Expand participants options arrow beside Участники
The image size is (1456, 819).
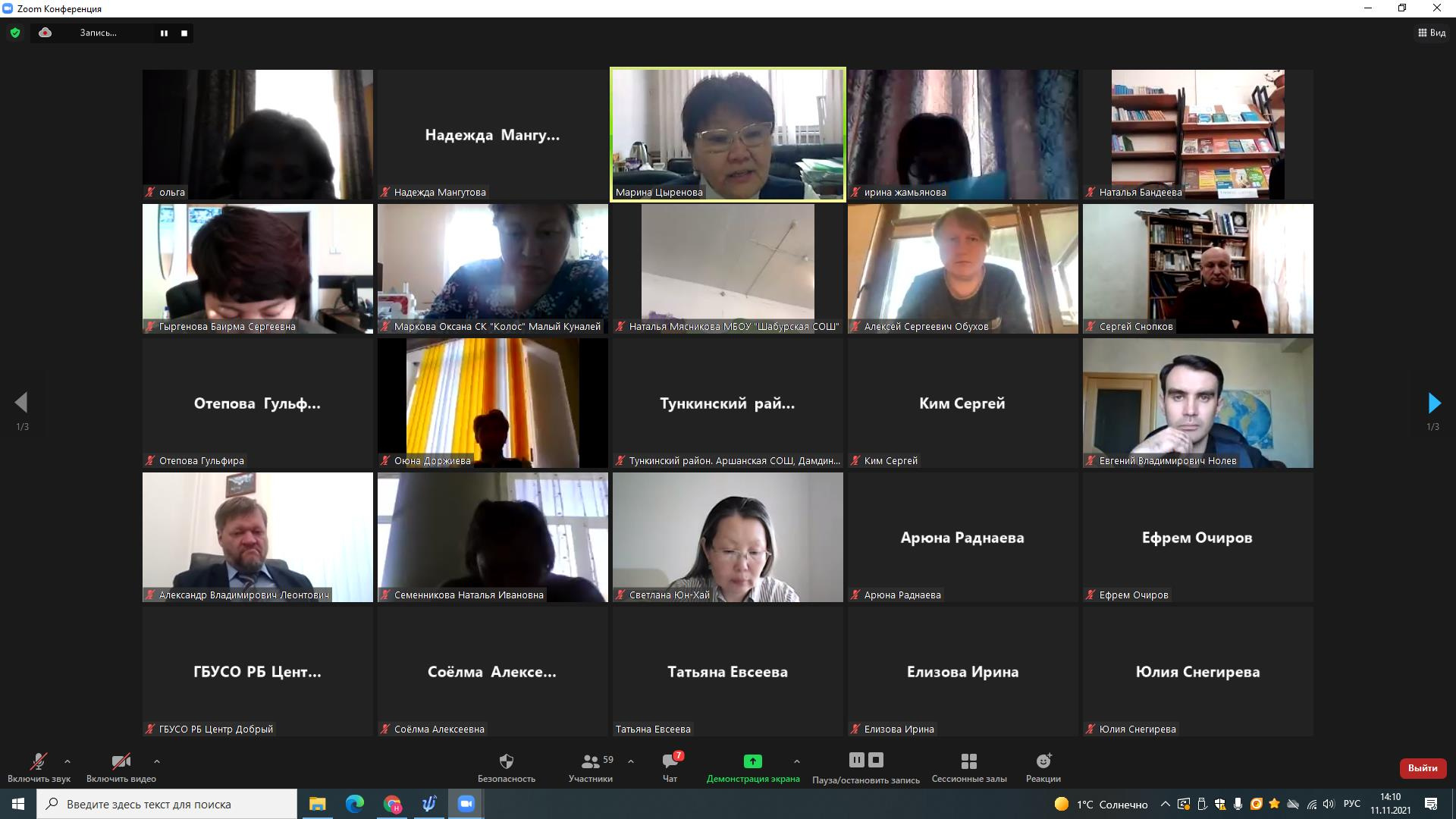[x=631, y=761]
